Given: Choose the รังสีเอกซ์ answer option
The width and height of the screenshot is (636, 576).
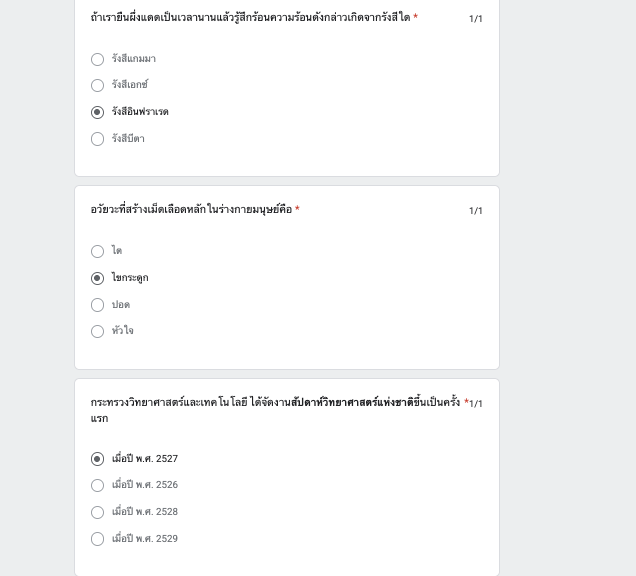Looking at the screenshot, I should point(98,86).
